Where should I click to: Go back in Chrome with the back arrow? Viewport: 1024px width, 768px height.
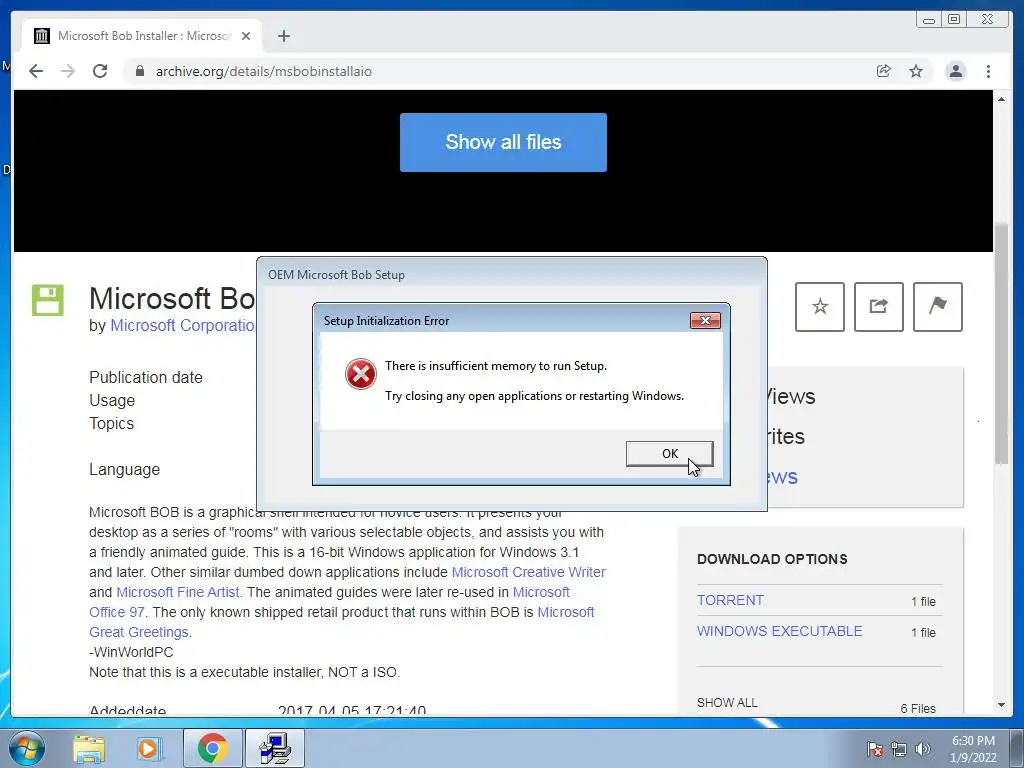click(x=36, y=71)
